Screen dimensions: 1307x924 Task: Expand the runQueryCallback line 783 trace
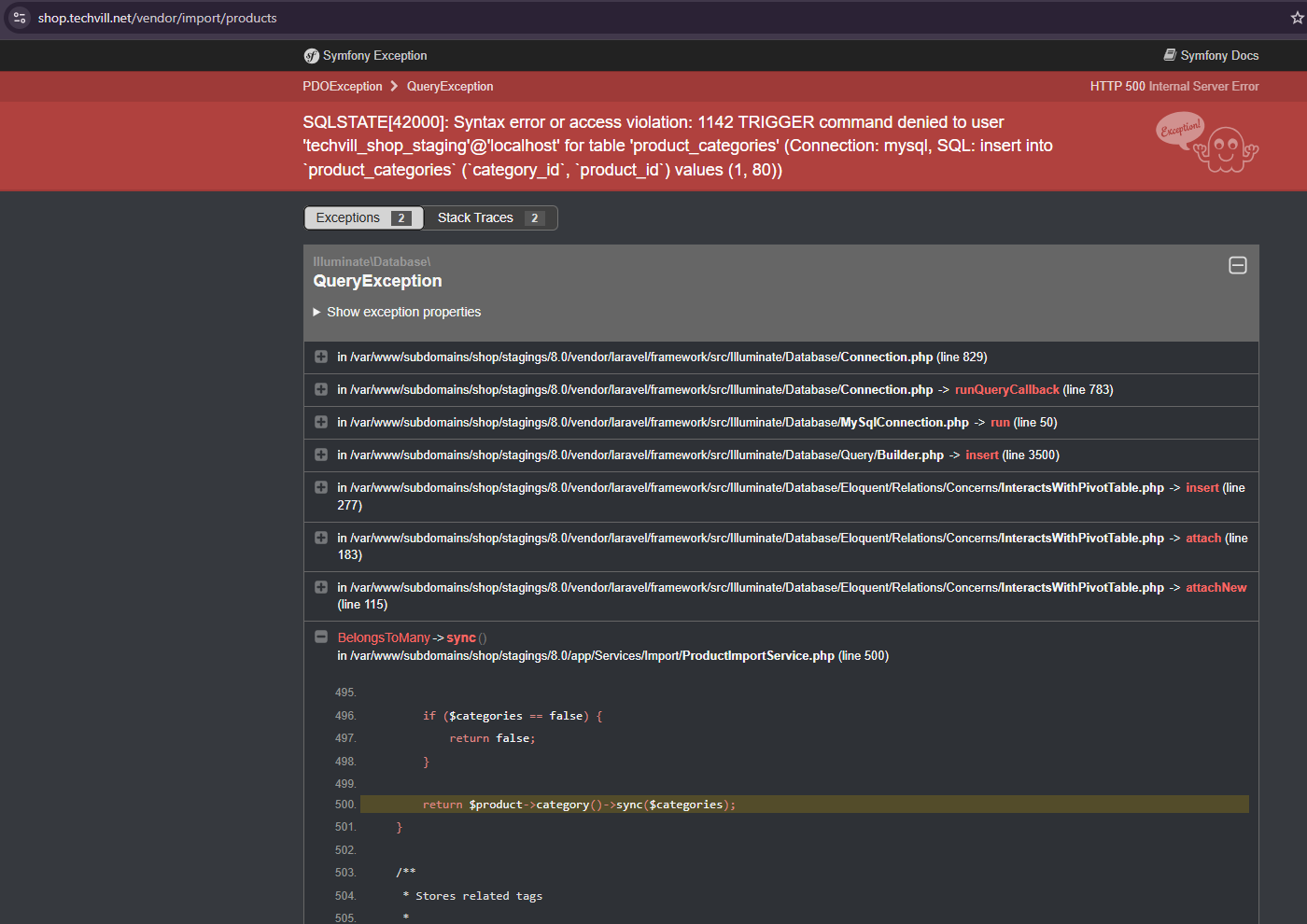point(321,390)
